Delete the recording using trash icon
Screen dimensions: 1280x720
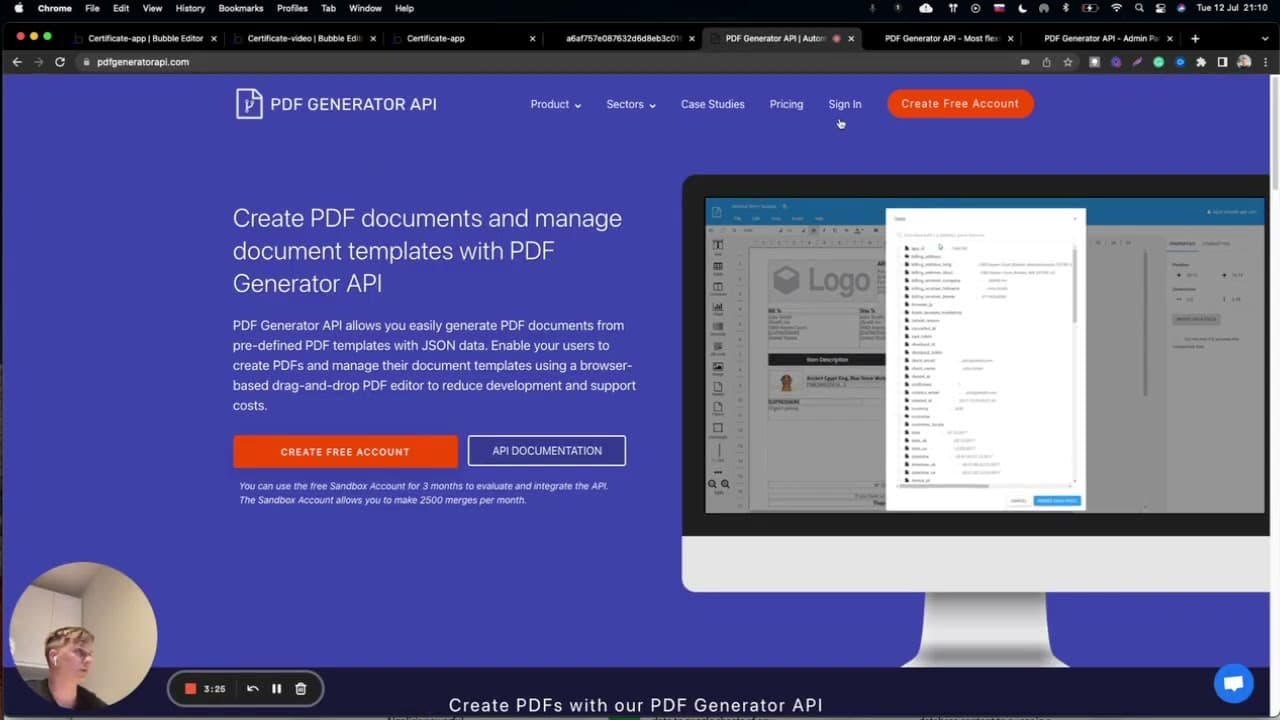(x=300, y=688)
